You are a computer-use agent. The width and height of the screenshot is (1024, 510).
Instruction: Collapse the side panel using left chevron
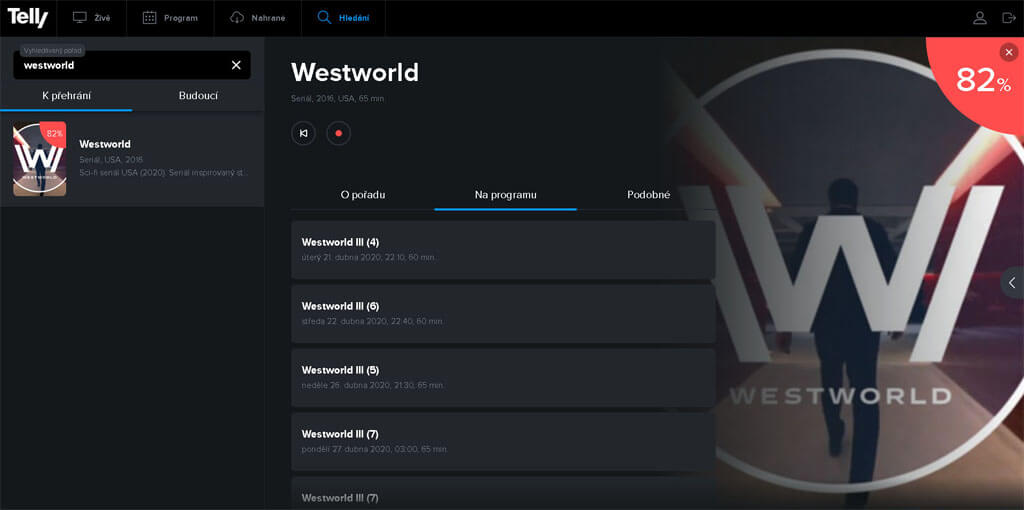coord(1012,283)
